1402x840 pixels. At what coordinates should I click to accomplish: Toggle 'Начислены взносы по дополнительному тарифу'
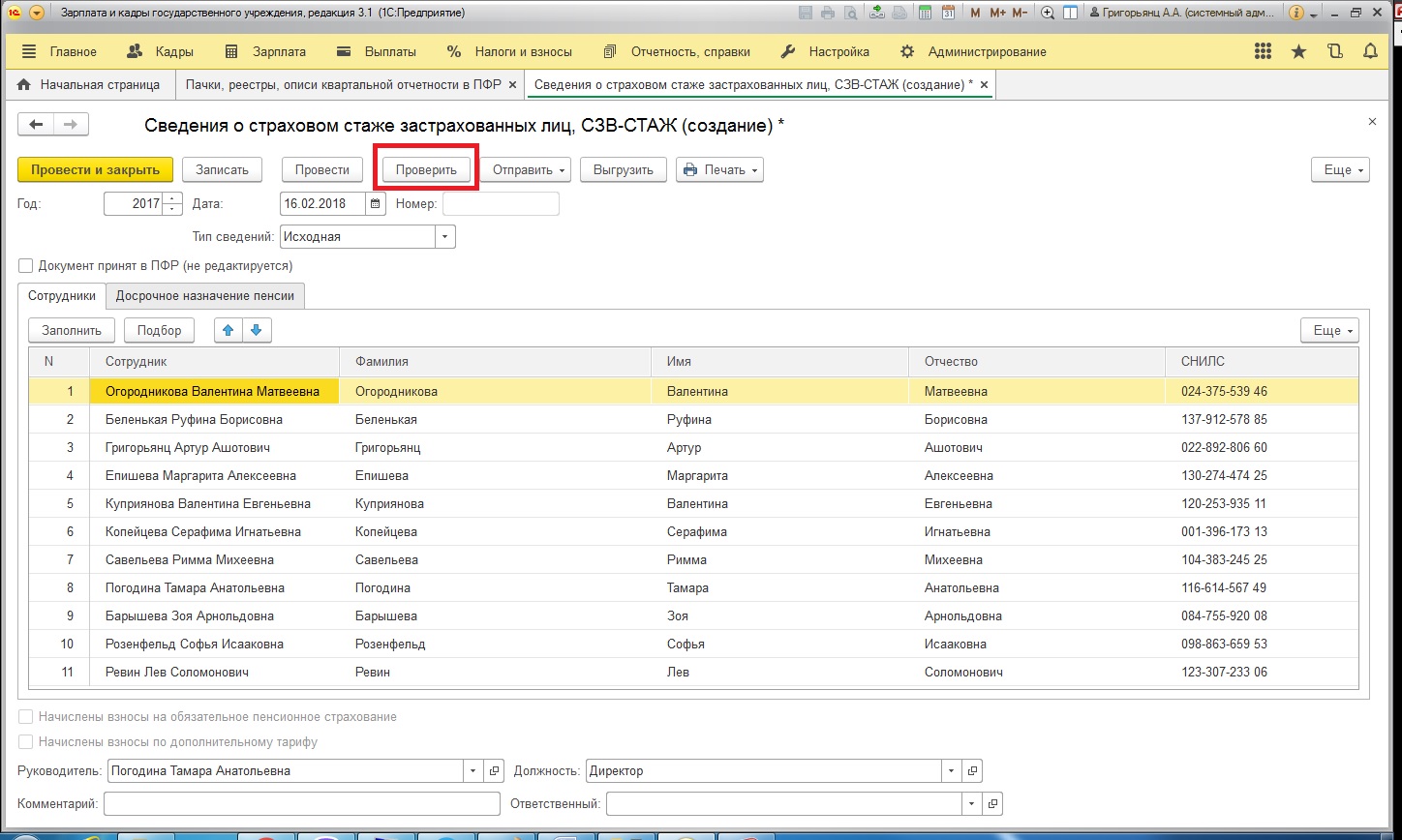coord(26,742)
